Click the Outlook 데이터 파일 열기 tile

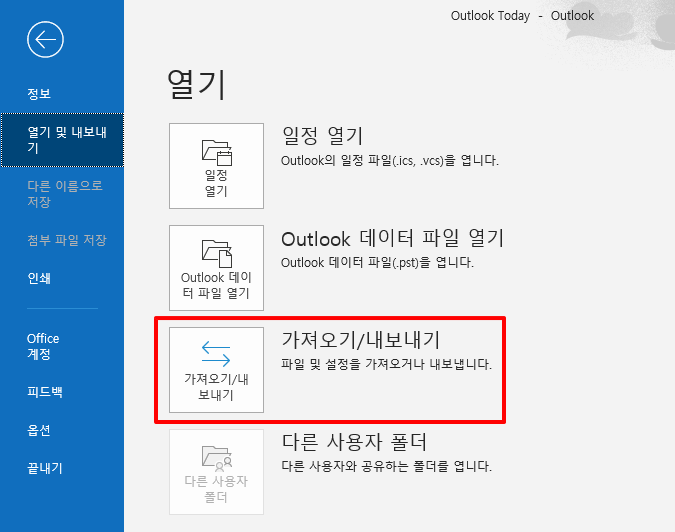click(x=216, y=268)
